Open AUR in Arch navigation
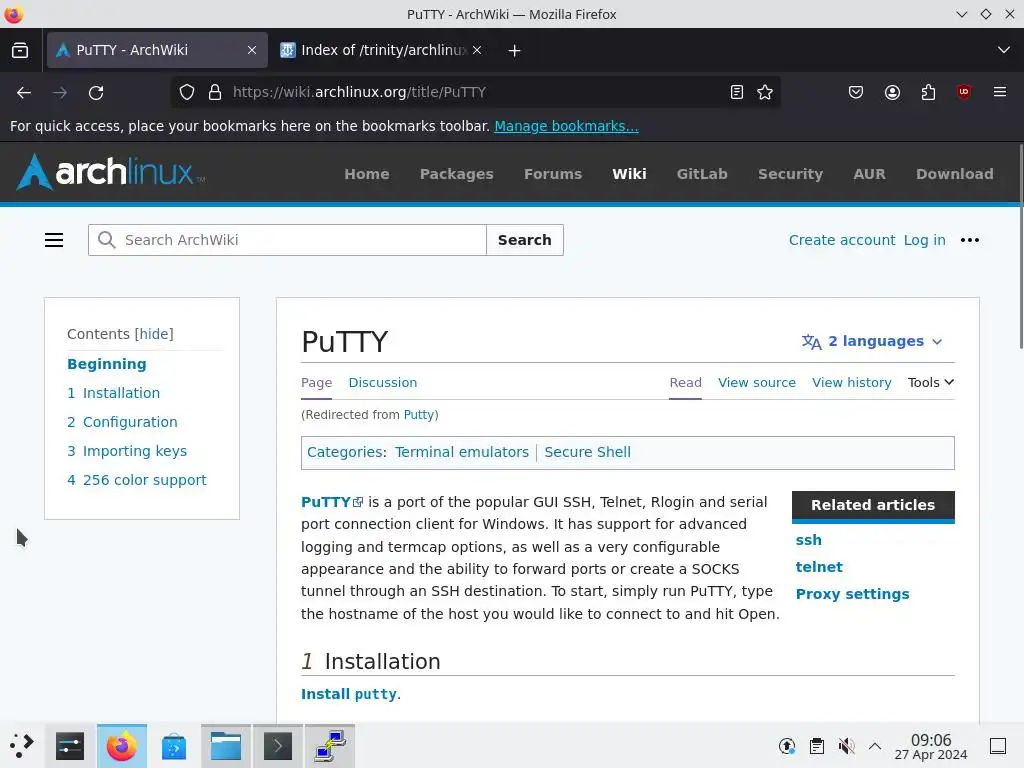 (x=869, y=174)
